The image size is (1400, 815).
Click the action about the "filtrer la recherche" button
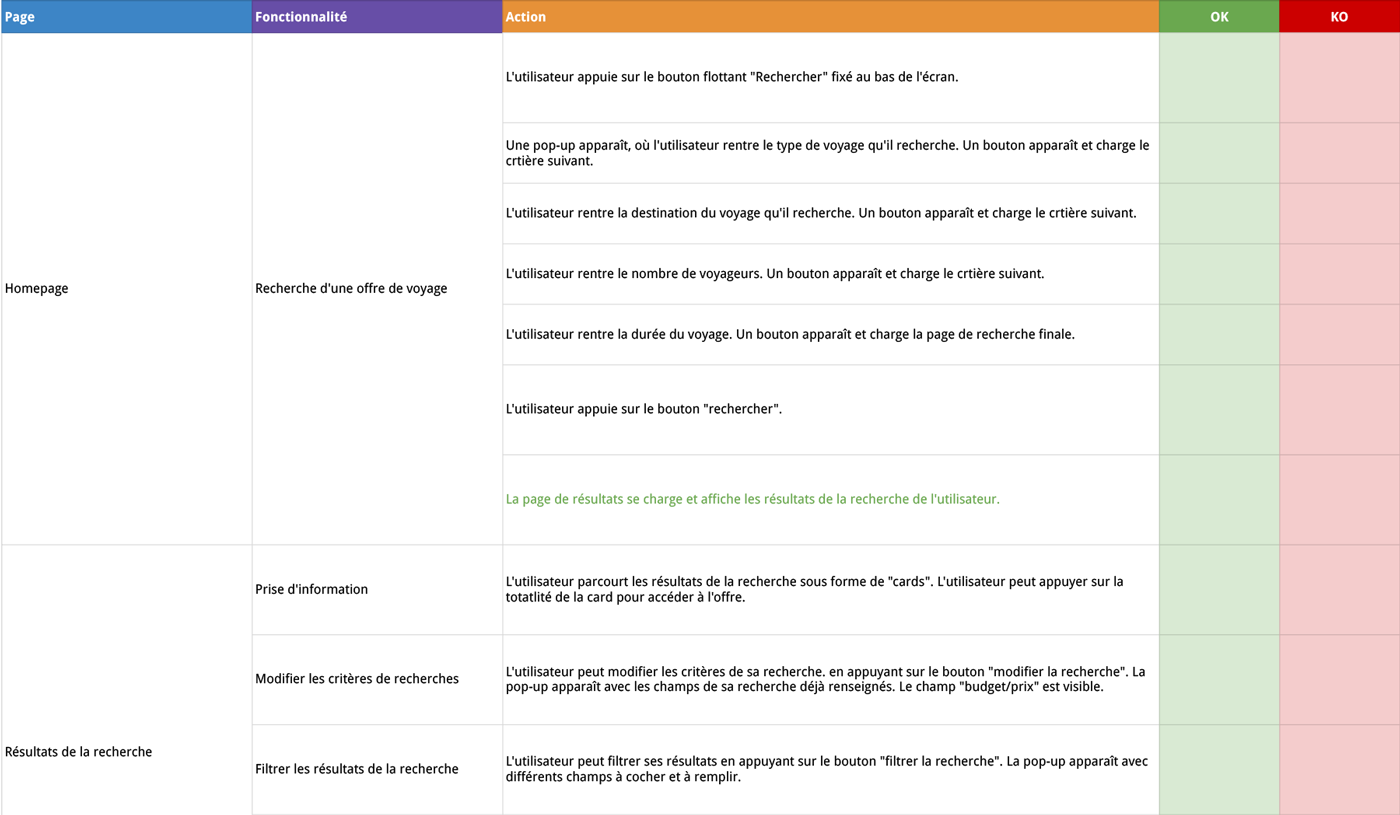pyautogui.click(x=831, y=770)
